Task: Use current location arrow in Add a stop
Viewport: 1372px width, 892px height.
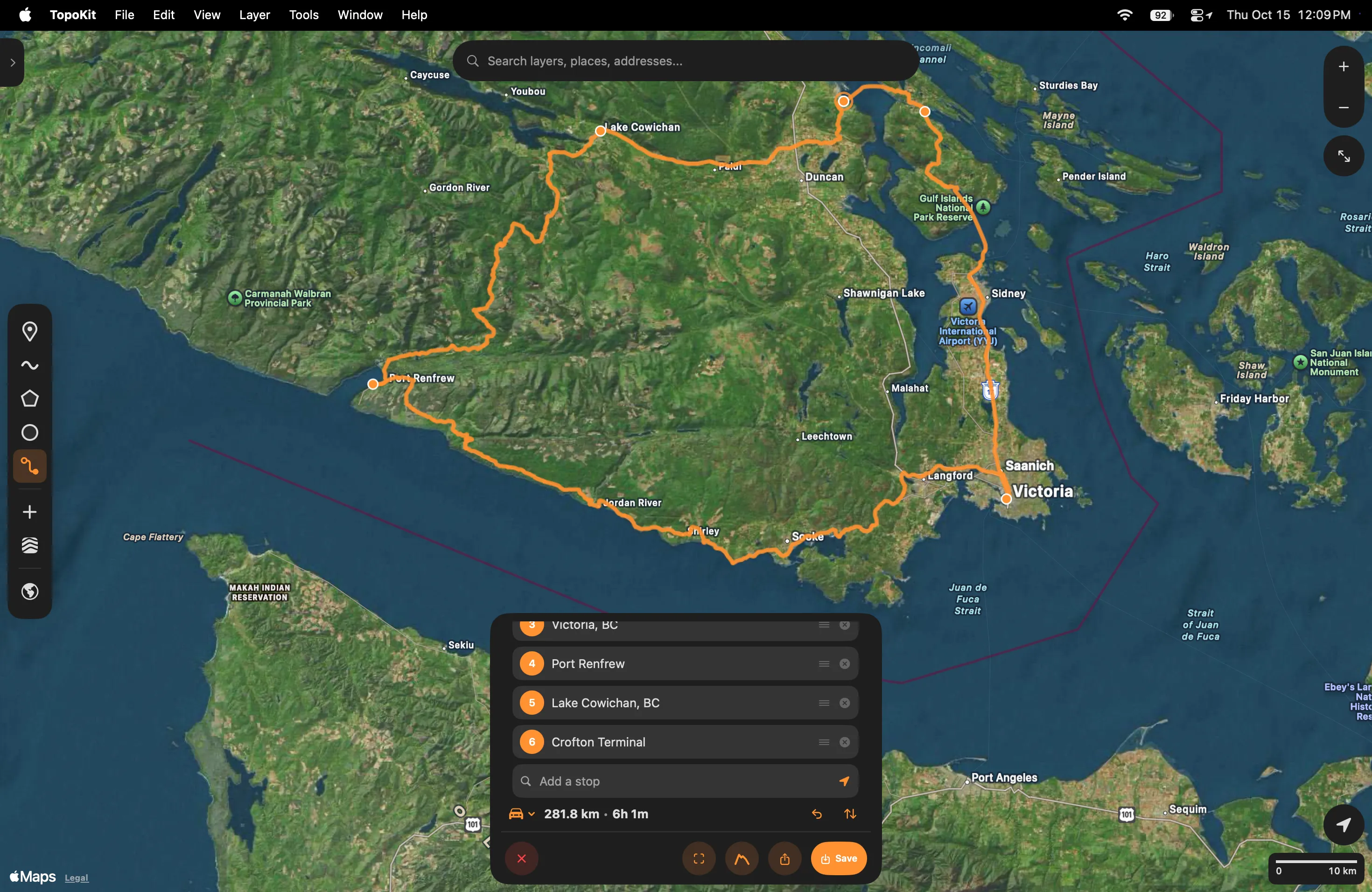Action: click(x=844, y=781)
